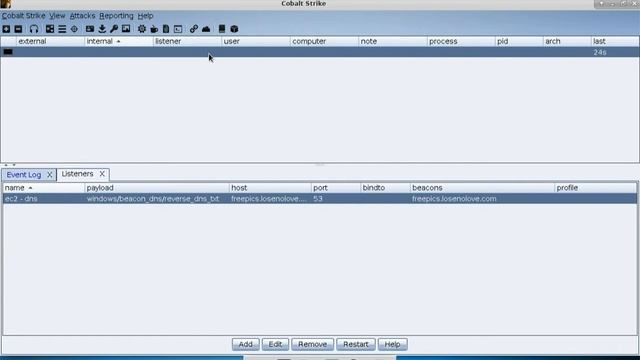The height and width of the screenshot is (360, 640).
Task: Switch to the target table crosshair icon
Action: pos(74,29)
